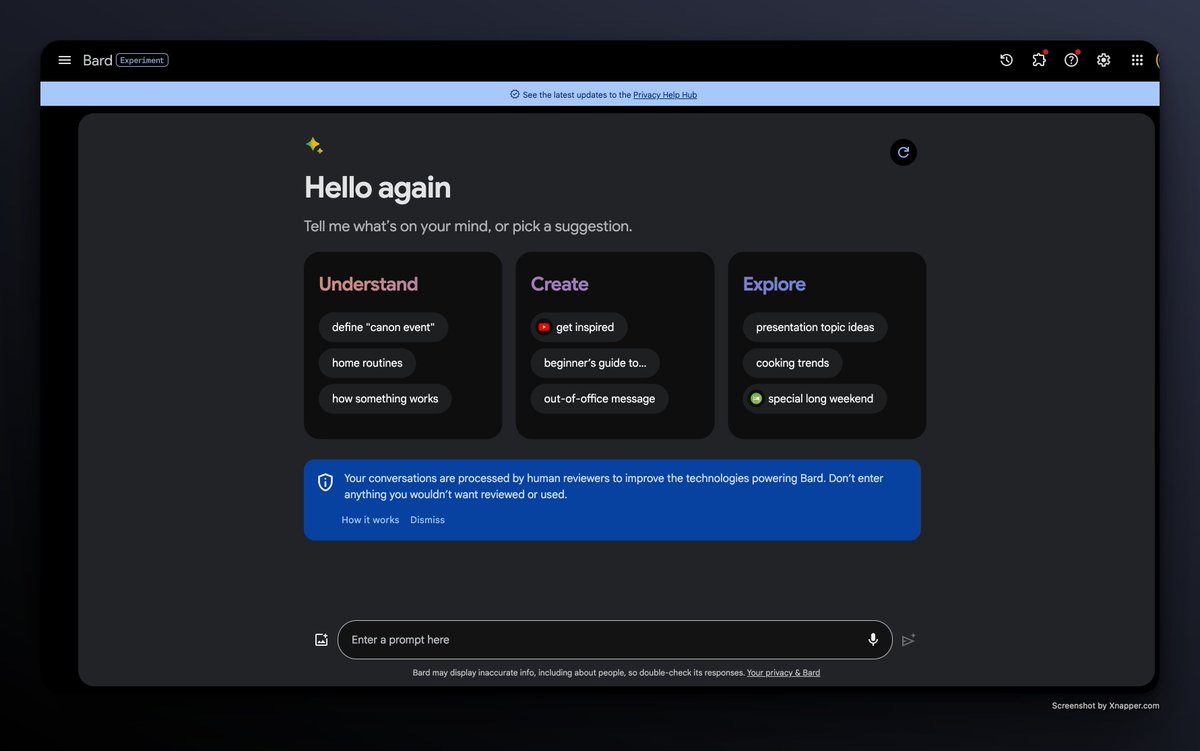Click the account avatar at top right

coord(1158,60)
